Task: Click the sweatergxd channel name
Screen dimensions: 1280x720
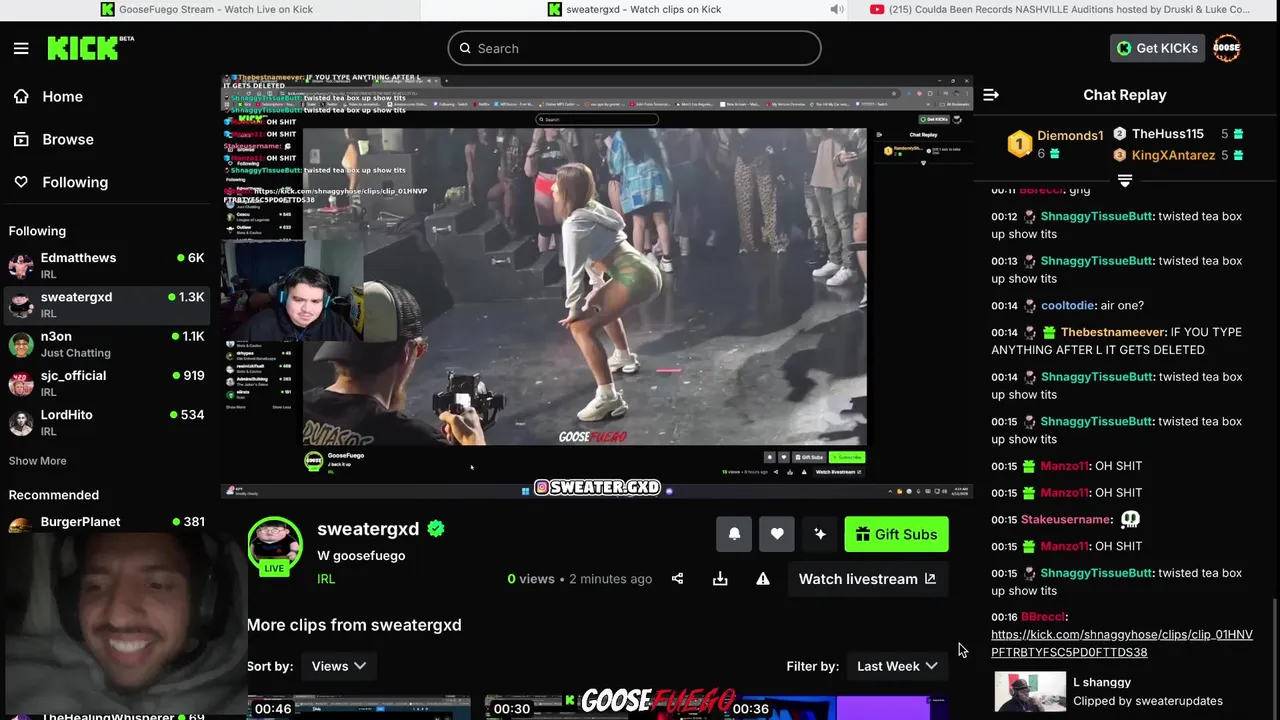Action: click(368, 529)
